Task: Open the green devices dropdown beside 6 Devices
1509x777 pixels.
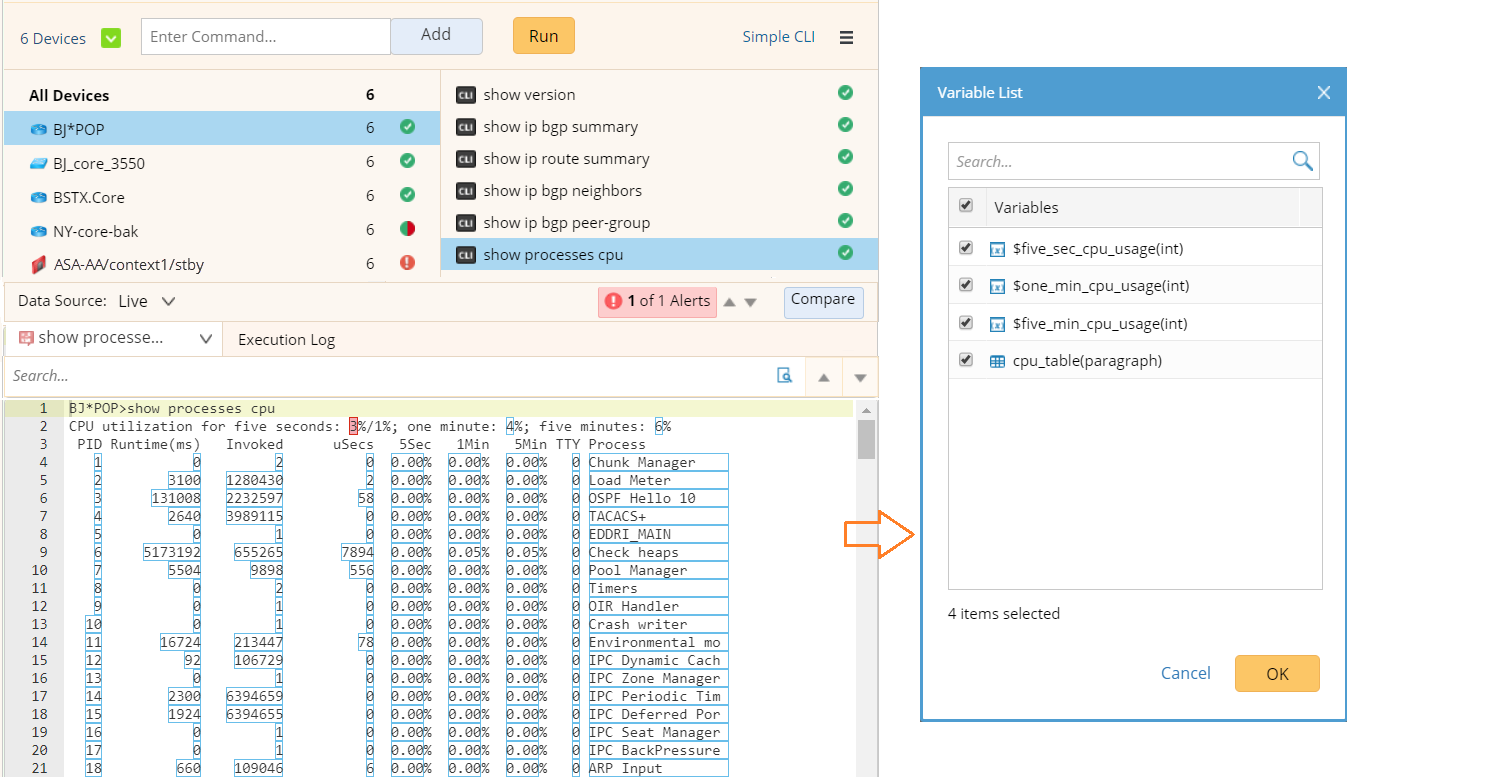Action: (111, 38)
